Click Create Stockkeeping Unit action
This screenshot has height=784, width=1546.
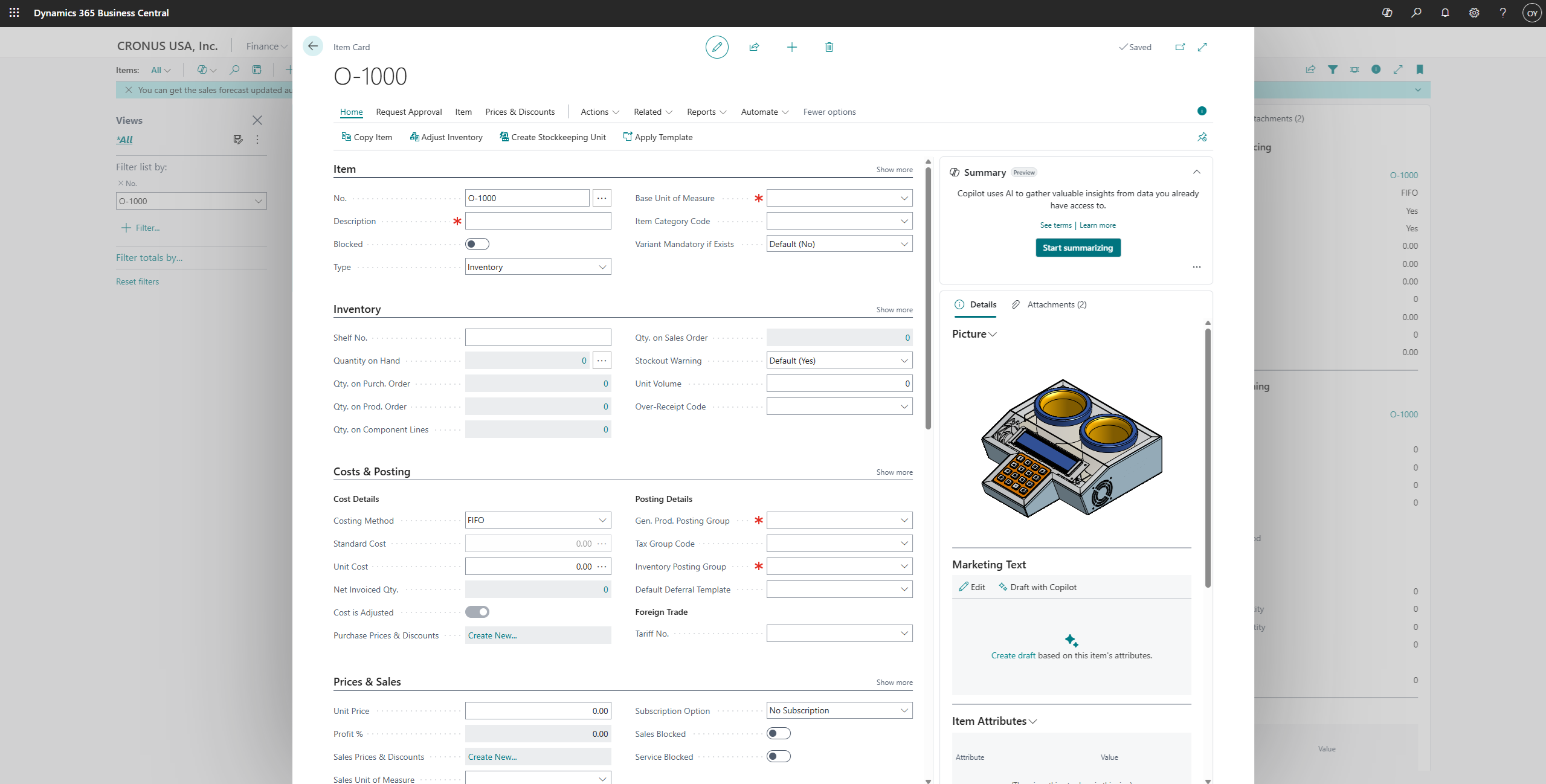tap(553, 137)
